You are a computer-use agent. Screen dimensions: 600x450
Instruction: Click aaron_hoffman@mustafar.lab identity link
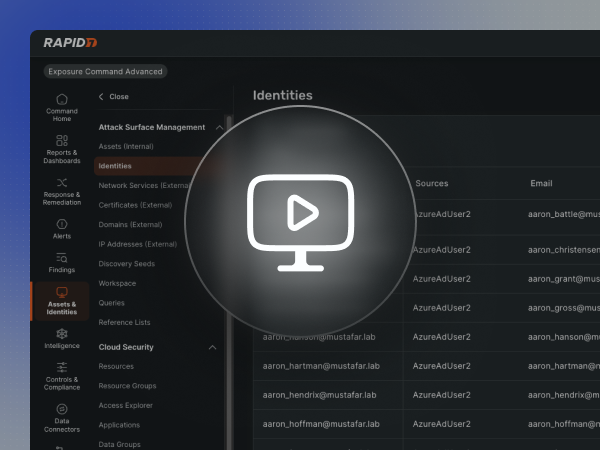321,424
